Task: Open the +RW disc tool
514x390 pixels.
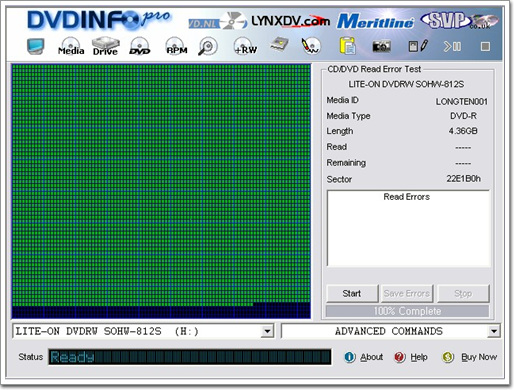Action: click(x=245, y=46)
